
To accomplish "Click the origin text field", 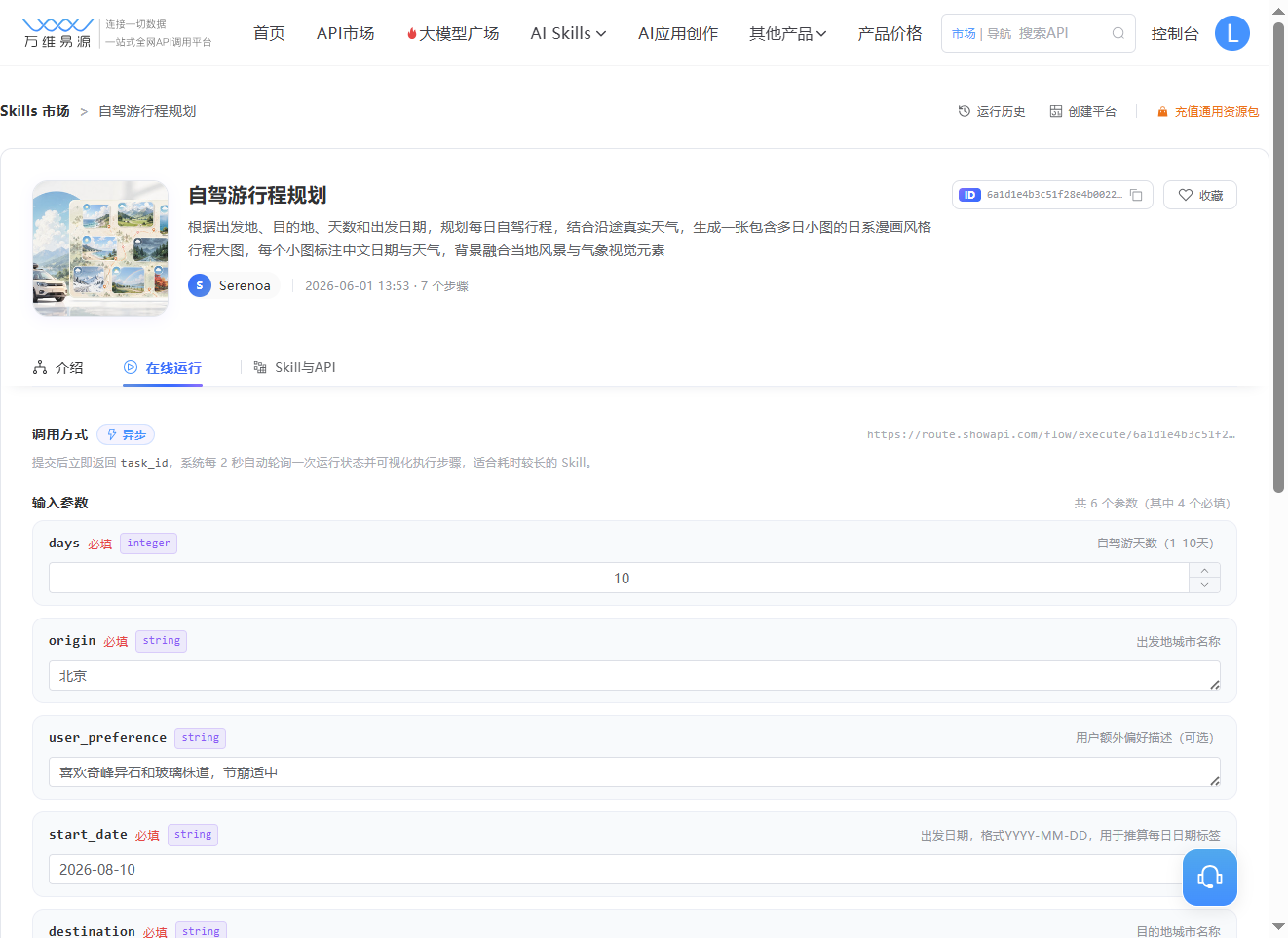I will (634, 675).
